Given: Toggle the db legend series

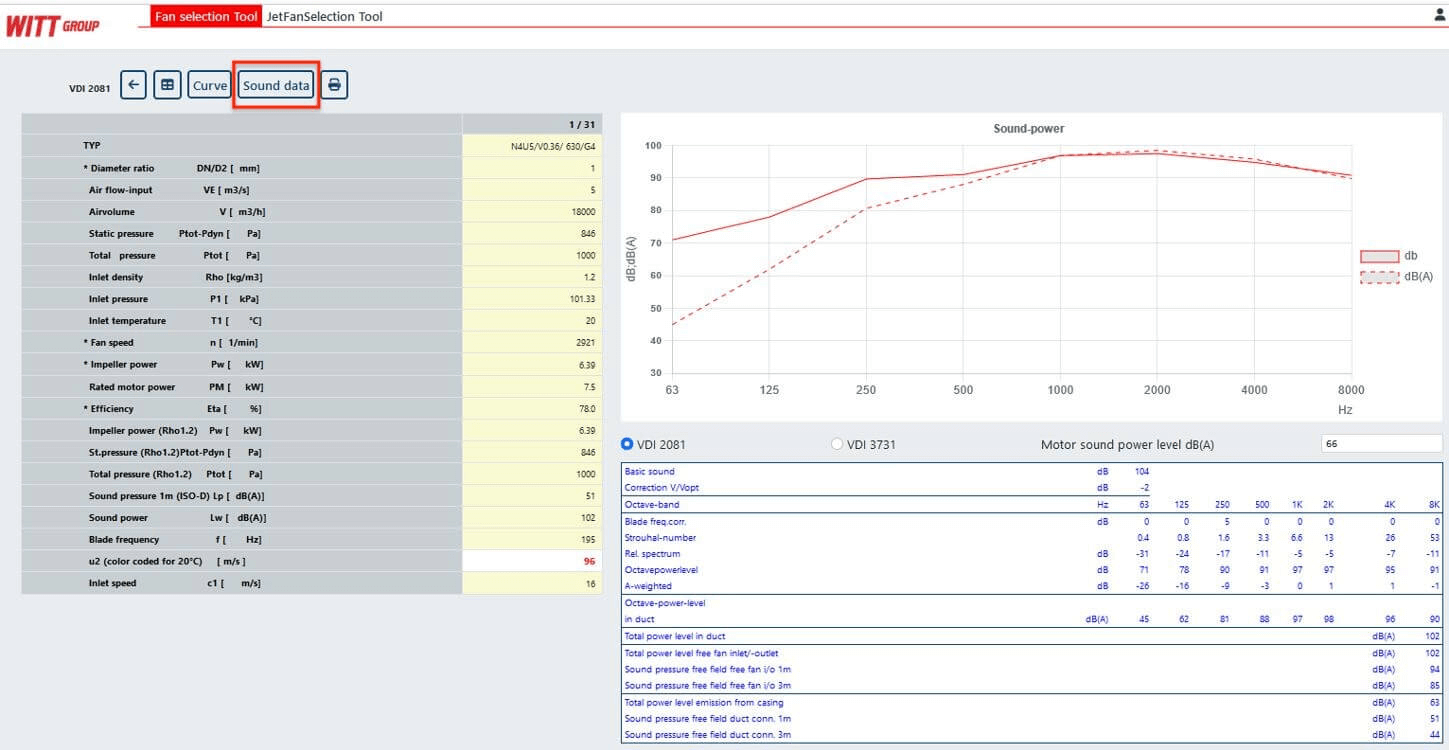Looking at the screenshot, I should (1389, 256).
